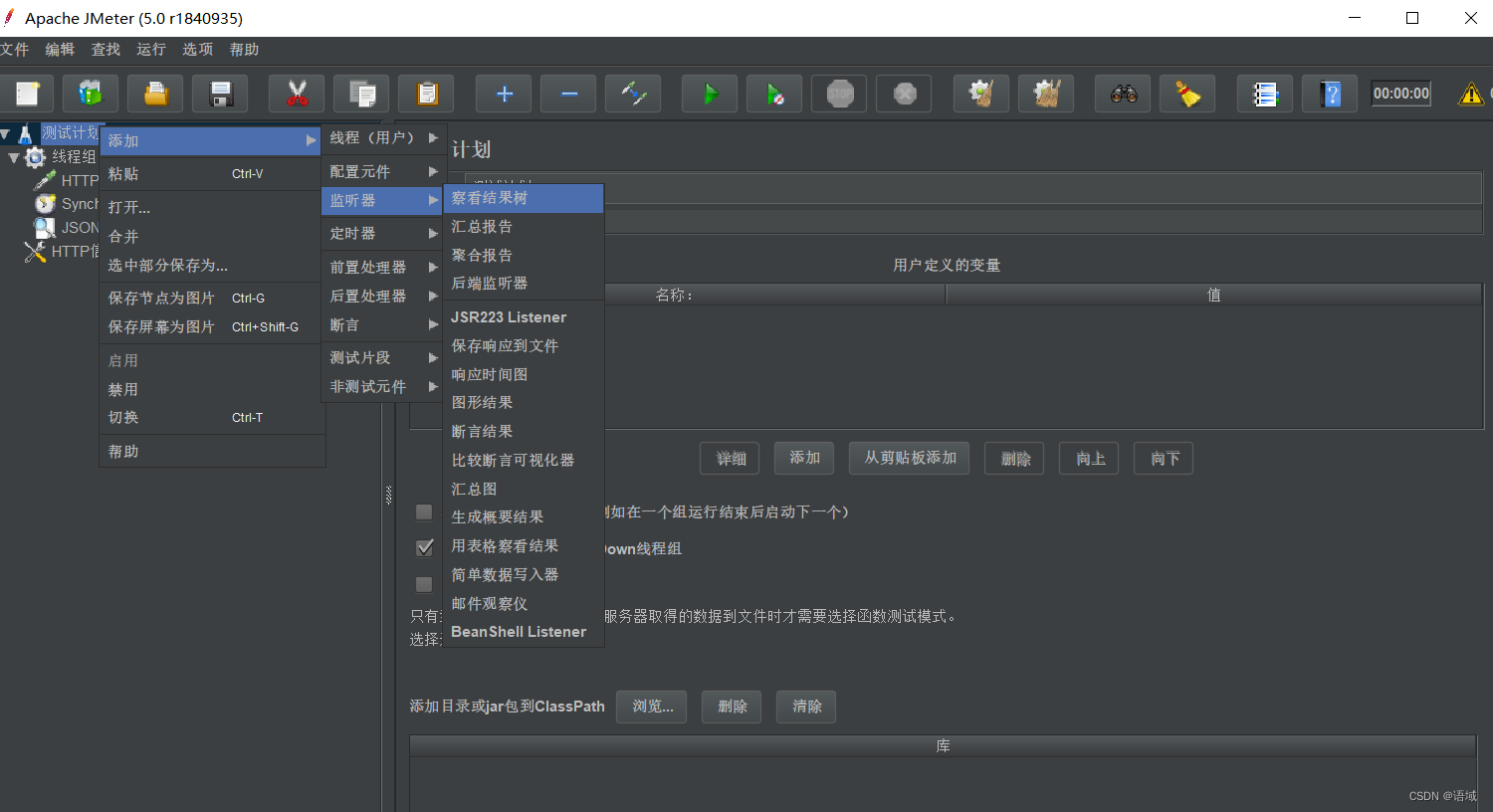Viewport: 1493px width, 812px height.
Task: Open the Function helper list icon
Action: (1265, 94)
